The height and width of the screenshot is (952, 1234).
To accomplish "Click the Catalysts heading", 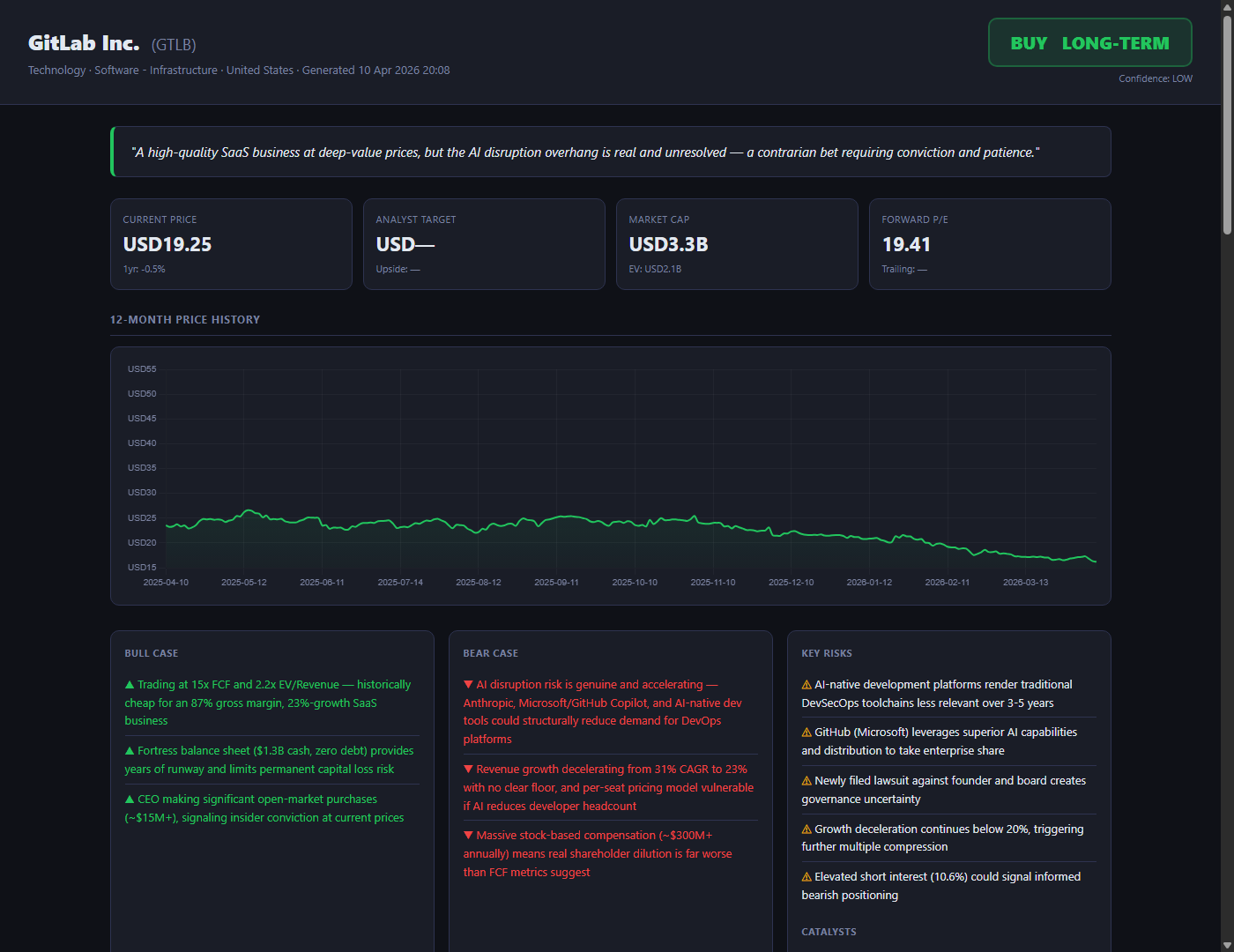I will (829, 932).
